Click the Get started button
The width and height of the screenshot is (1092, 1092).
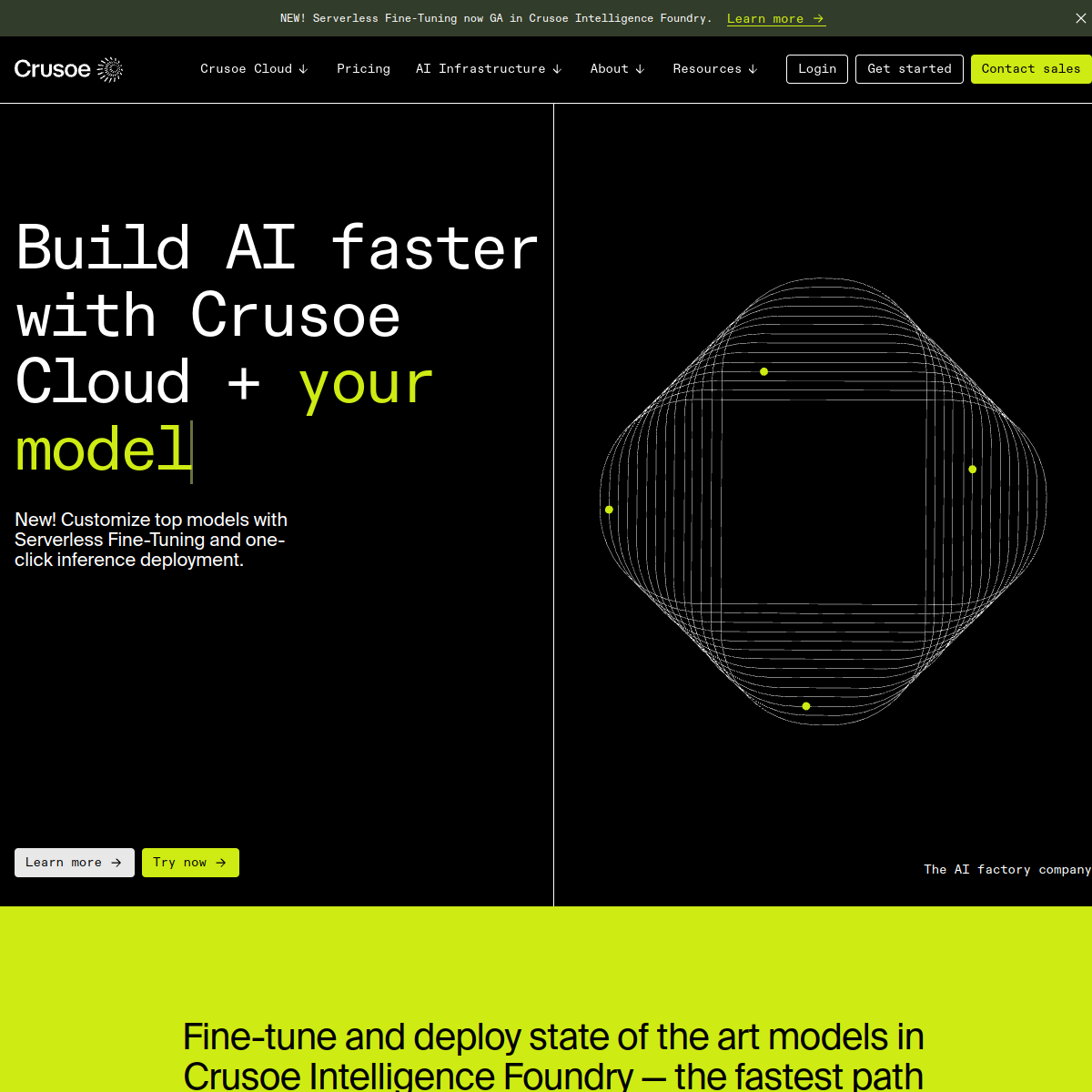909,69
